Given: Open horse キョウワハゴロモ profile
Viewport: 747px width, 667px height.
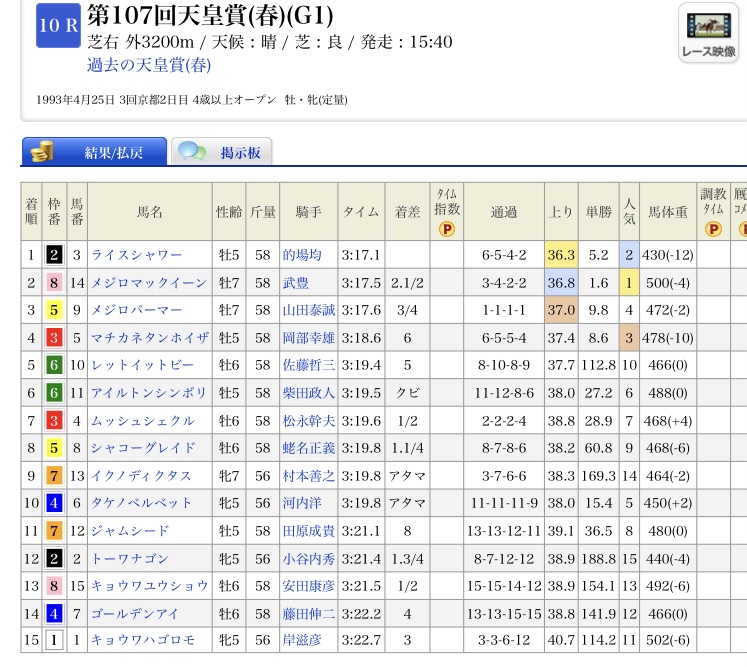Looking at the screenshot, I should (x=143, y=639).
